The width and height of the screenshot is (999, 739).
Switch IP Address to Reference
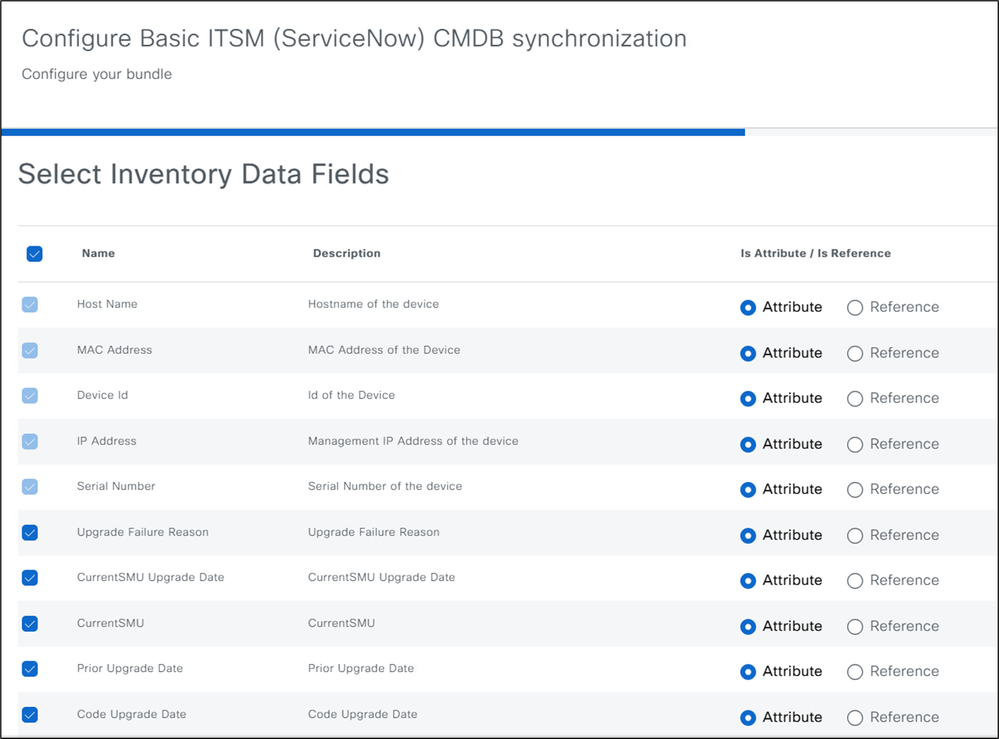(855, 445)
